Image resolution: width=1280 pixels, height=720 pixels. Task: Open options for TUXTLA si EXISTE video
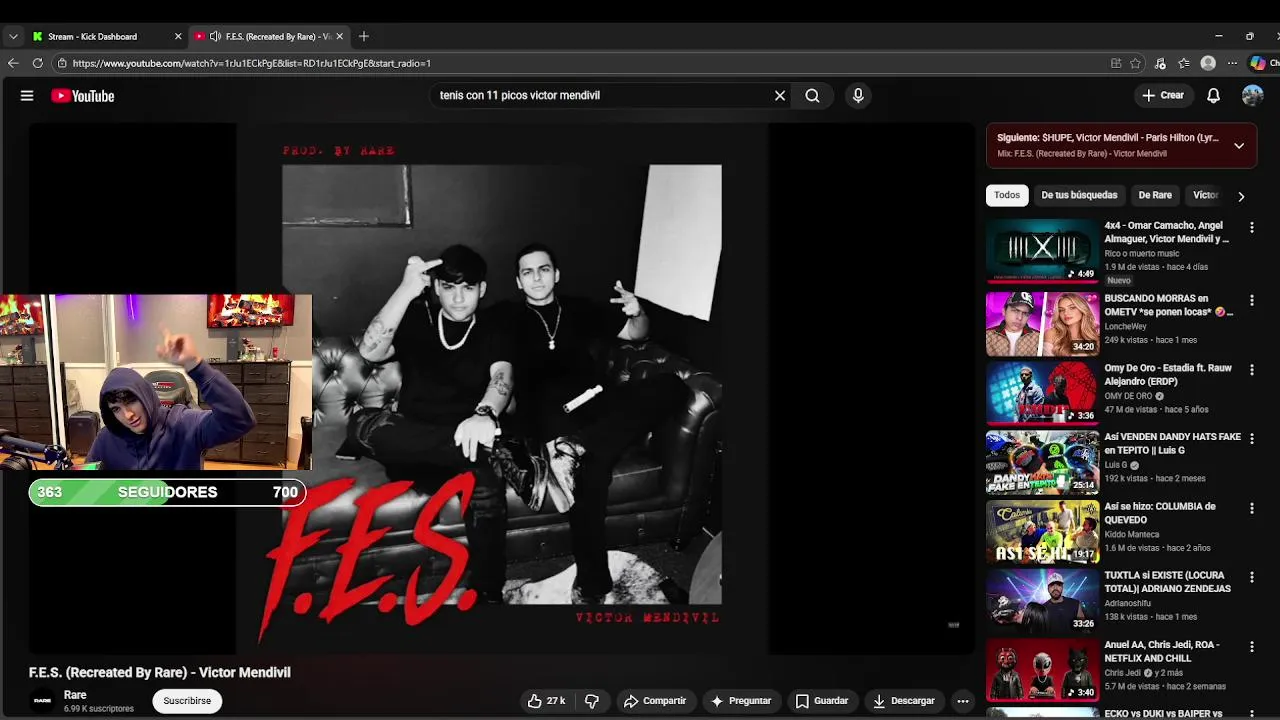pos(1251,577)
